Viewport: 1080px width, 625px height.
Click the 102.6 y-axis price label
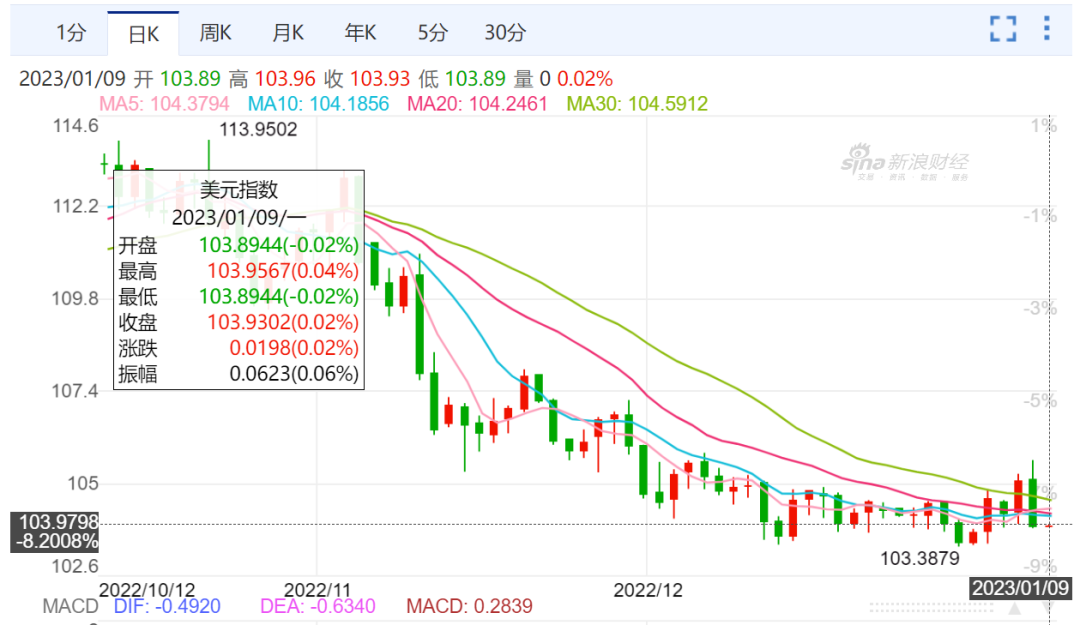coord(75,566)
